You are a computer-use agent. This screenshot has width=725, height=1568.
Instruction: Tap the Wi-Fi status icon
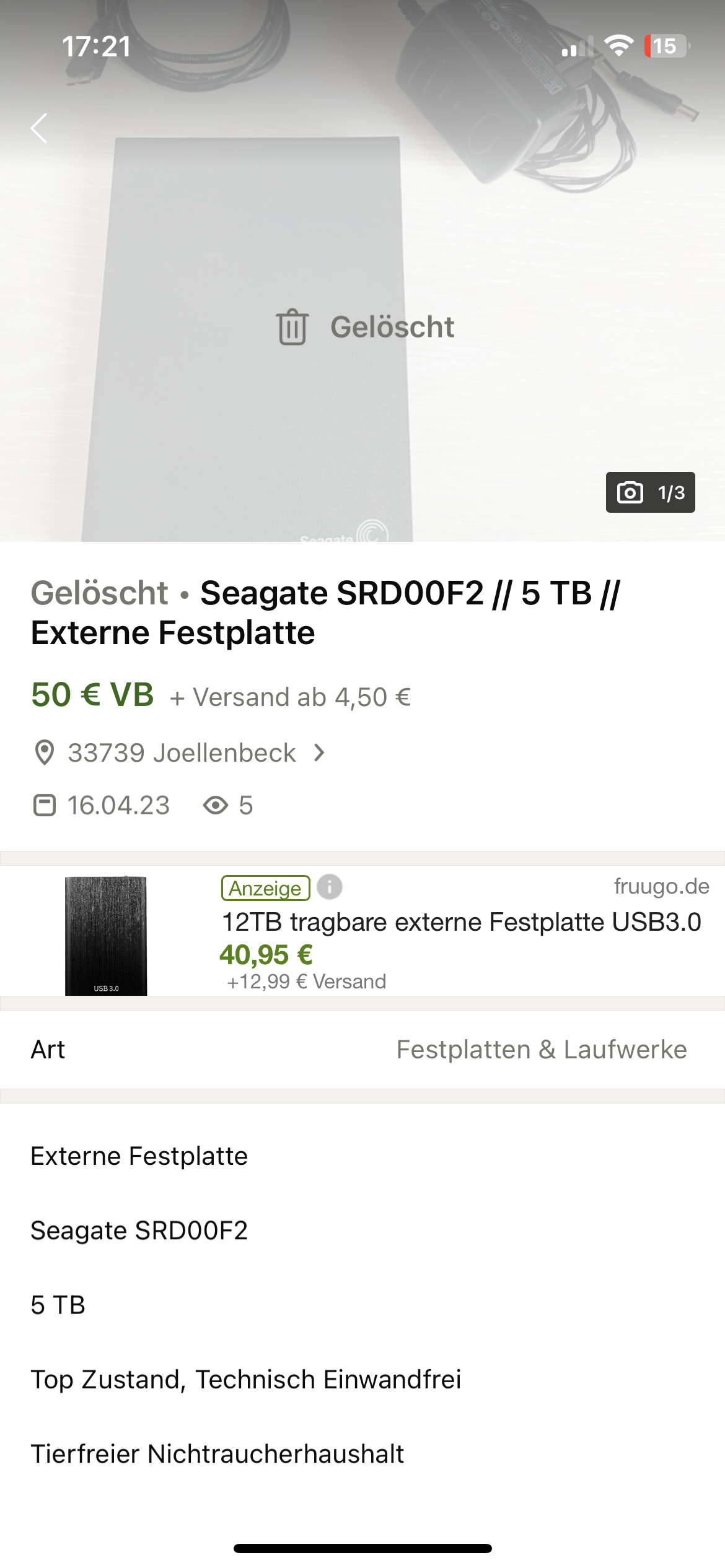point(618,46)
